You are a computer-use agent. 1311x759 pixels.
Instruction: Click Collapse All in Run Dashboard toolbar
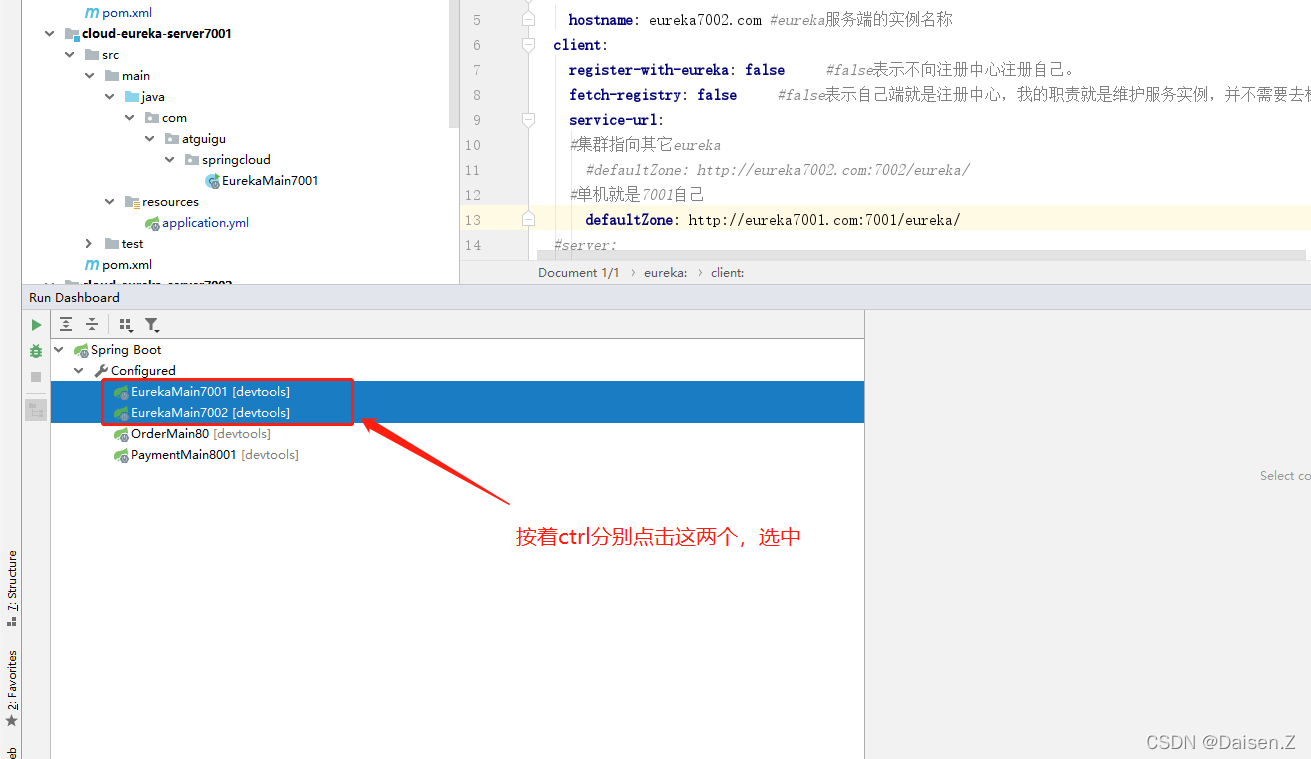(92, 324)
